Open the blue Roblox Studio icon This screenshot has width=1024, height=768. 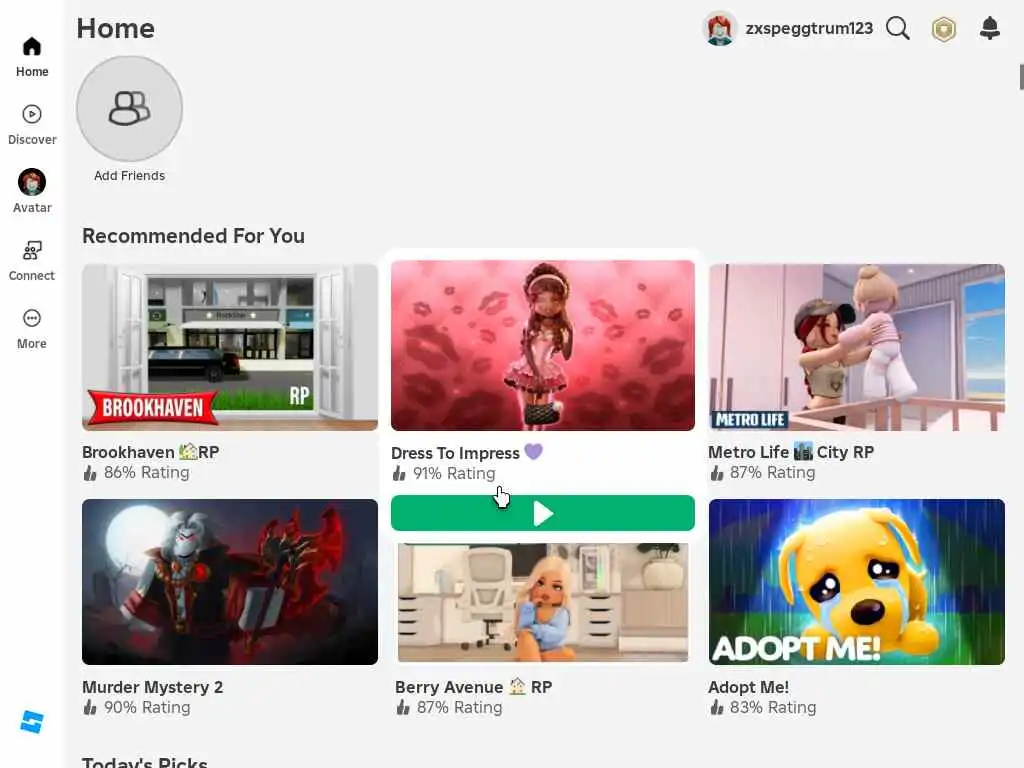31,722
